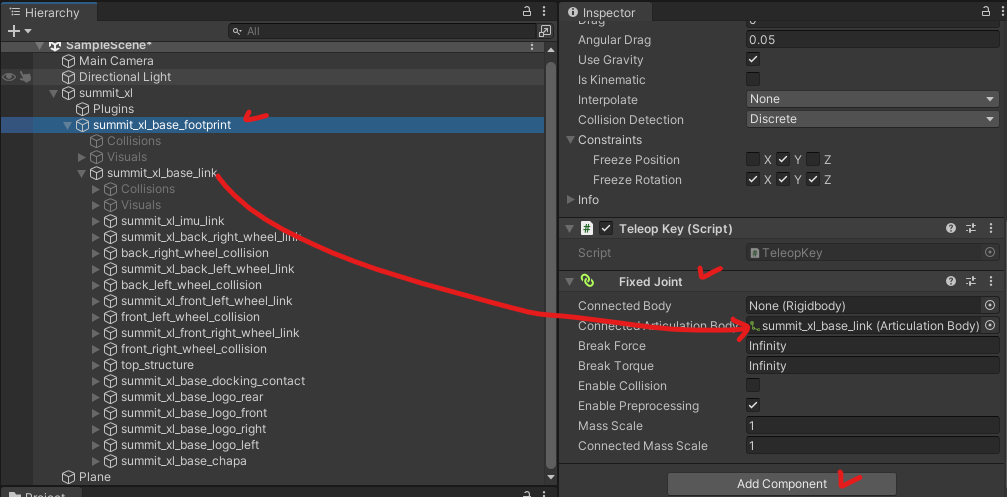Toggle Freeze Position Y checkbox

pyautogui.click(x=783, y=159)
